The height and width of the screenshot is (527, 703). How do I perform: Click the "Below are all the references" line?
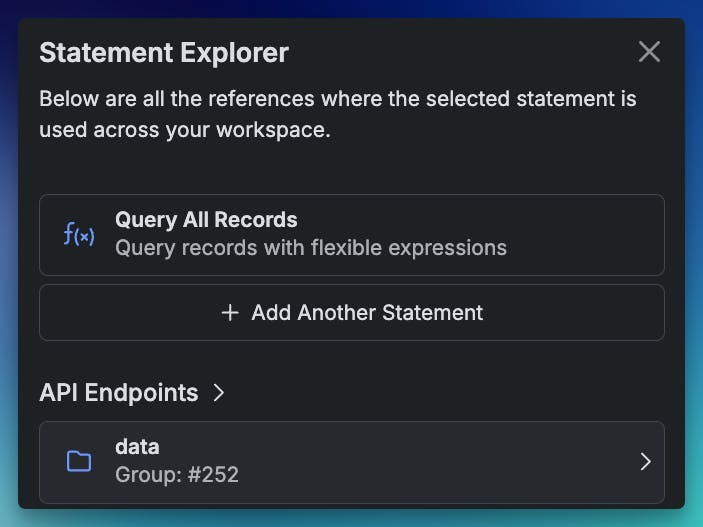(337, 100)
